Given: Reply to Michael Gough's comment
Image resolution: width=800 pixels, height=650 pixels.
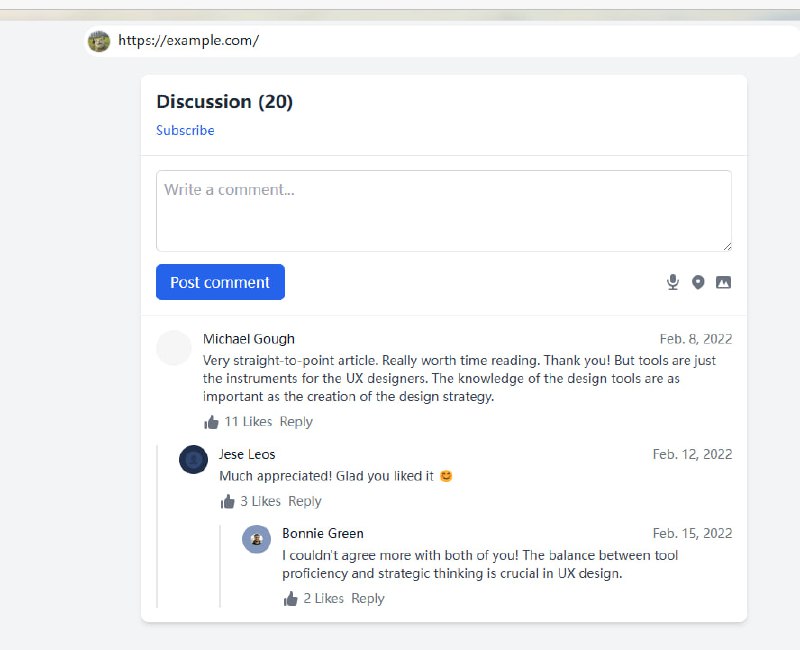Looking at the screenshot, I should [296, 422].
